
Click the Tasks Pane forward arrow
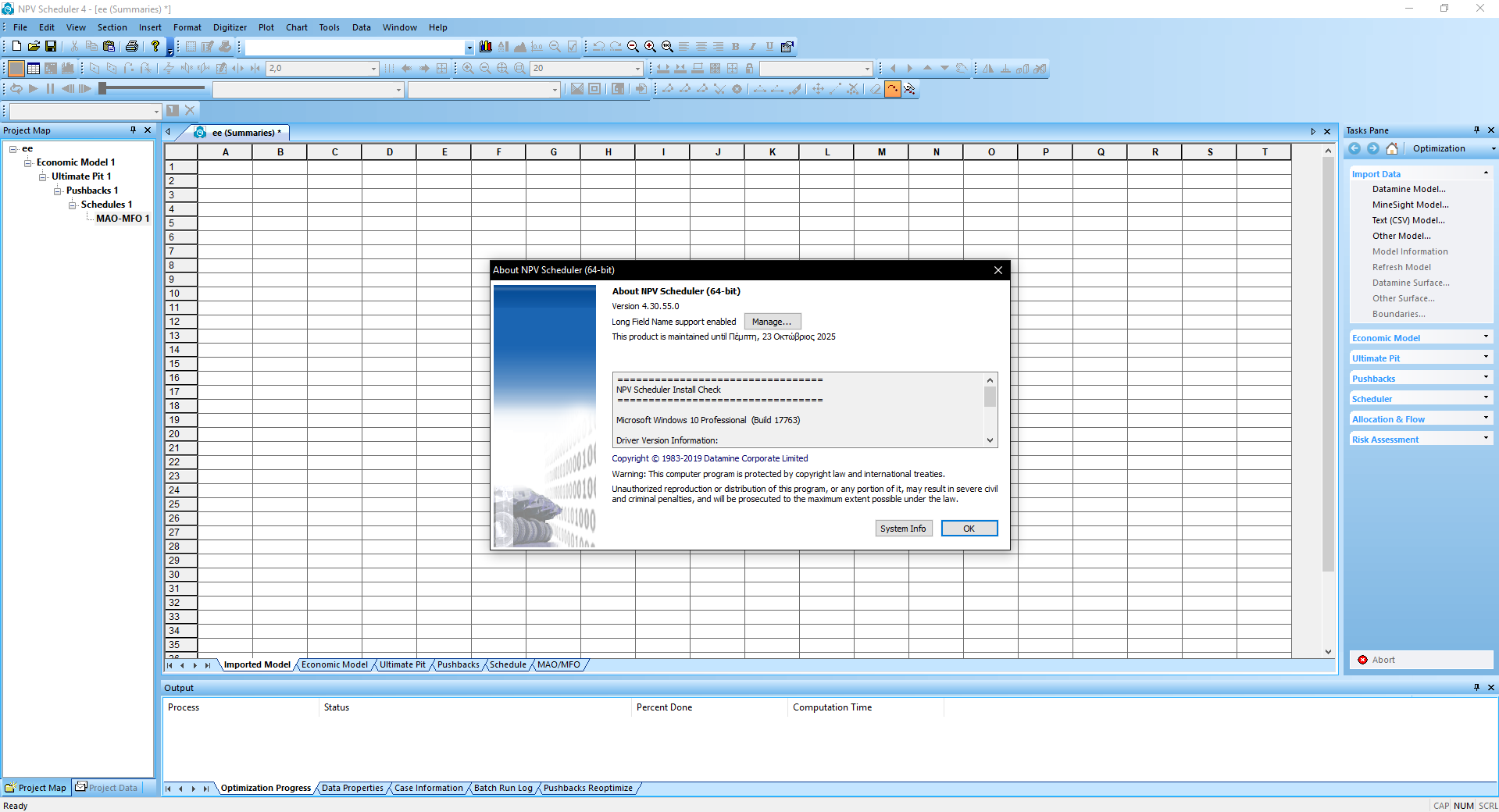click(x=1373, y=148)
